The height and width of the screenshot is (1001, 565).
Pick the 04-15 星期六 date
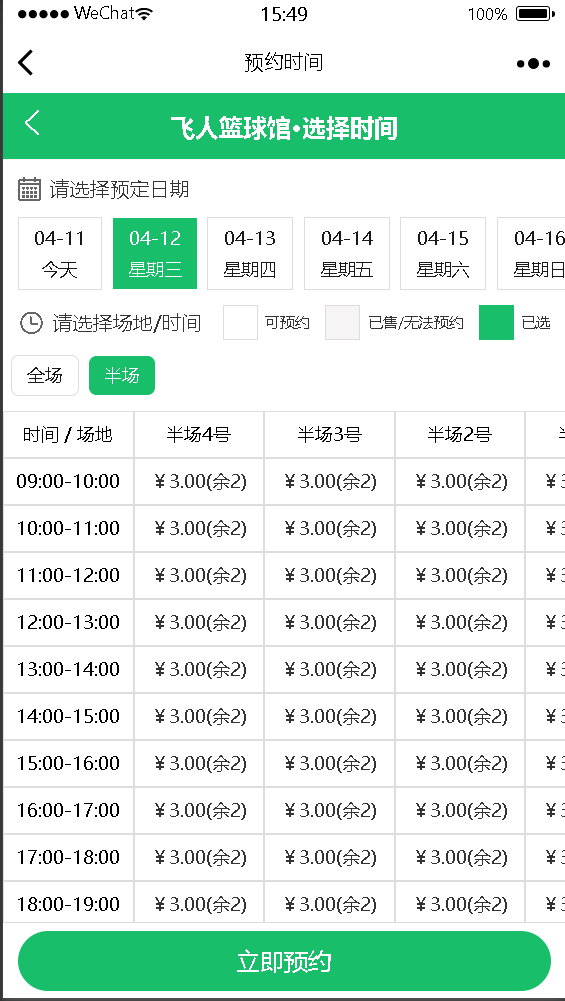click(x=443, y=253)
